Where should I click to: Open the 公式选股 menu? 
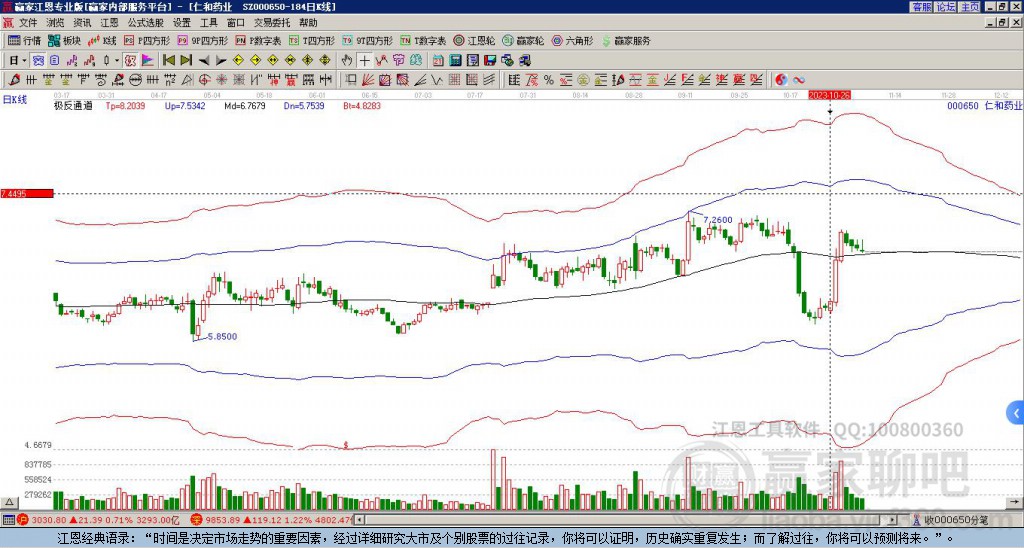(x=146, y=23)
